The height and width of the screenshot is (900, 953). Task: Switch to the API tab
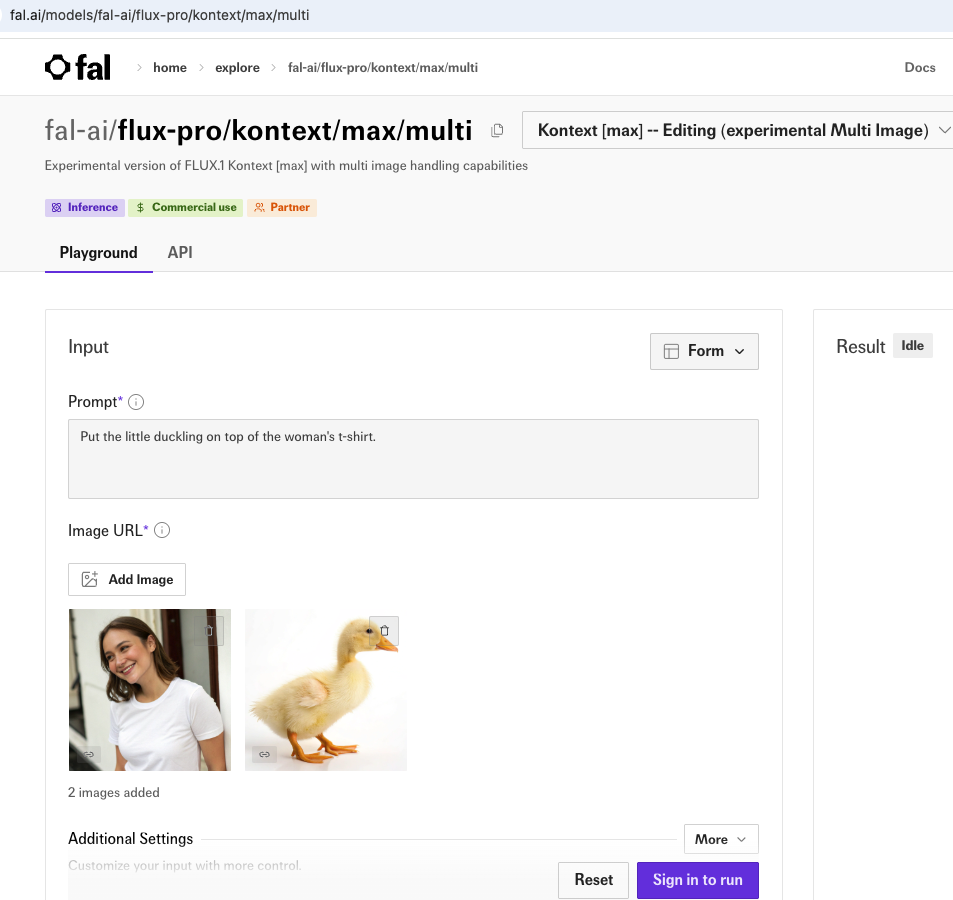(180, 253)
